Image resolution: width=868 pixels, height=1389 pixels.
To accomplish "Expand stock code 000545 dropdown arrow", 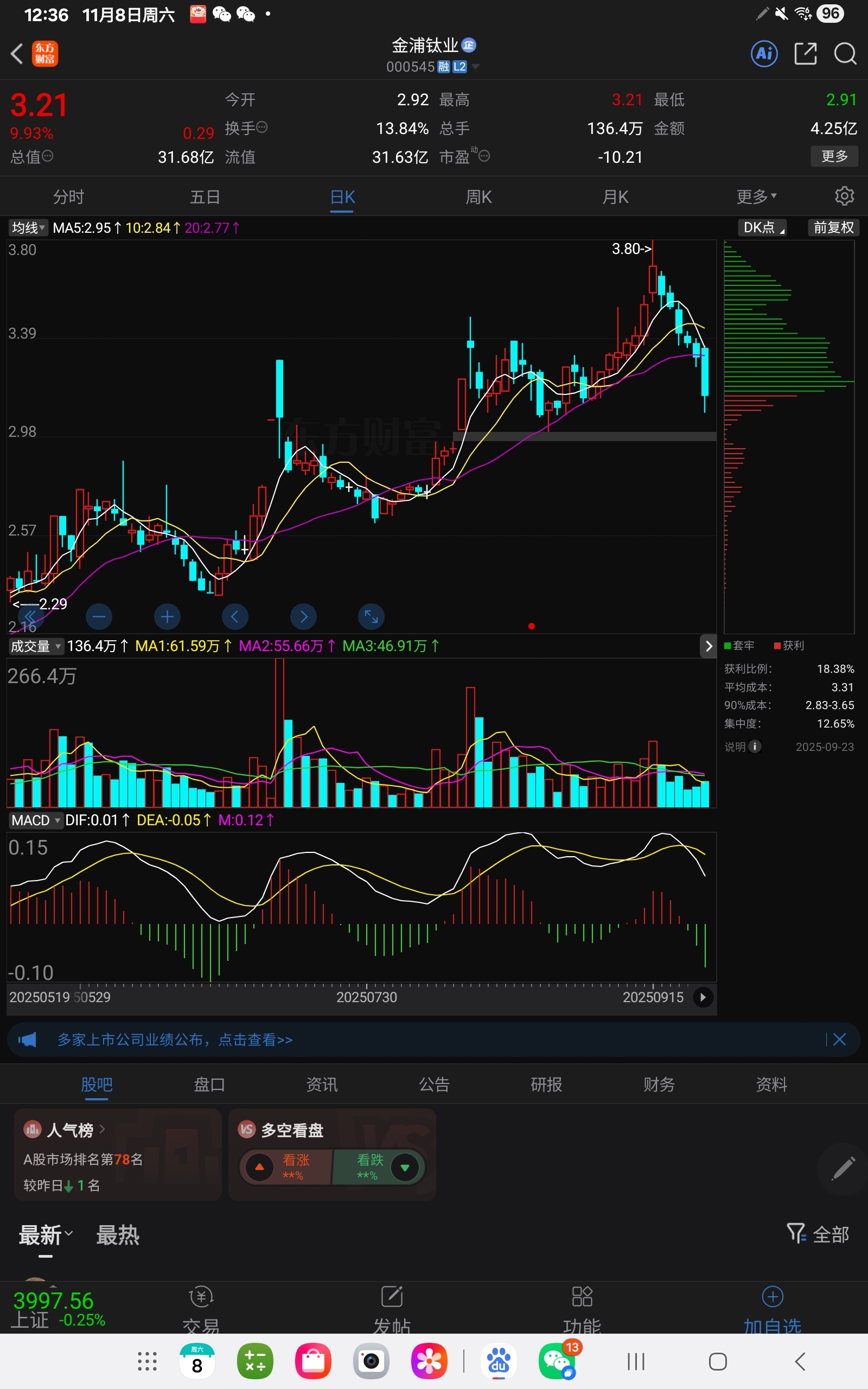I will [x=475, y=67].
